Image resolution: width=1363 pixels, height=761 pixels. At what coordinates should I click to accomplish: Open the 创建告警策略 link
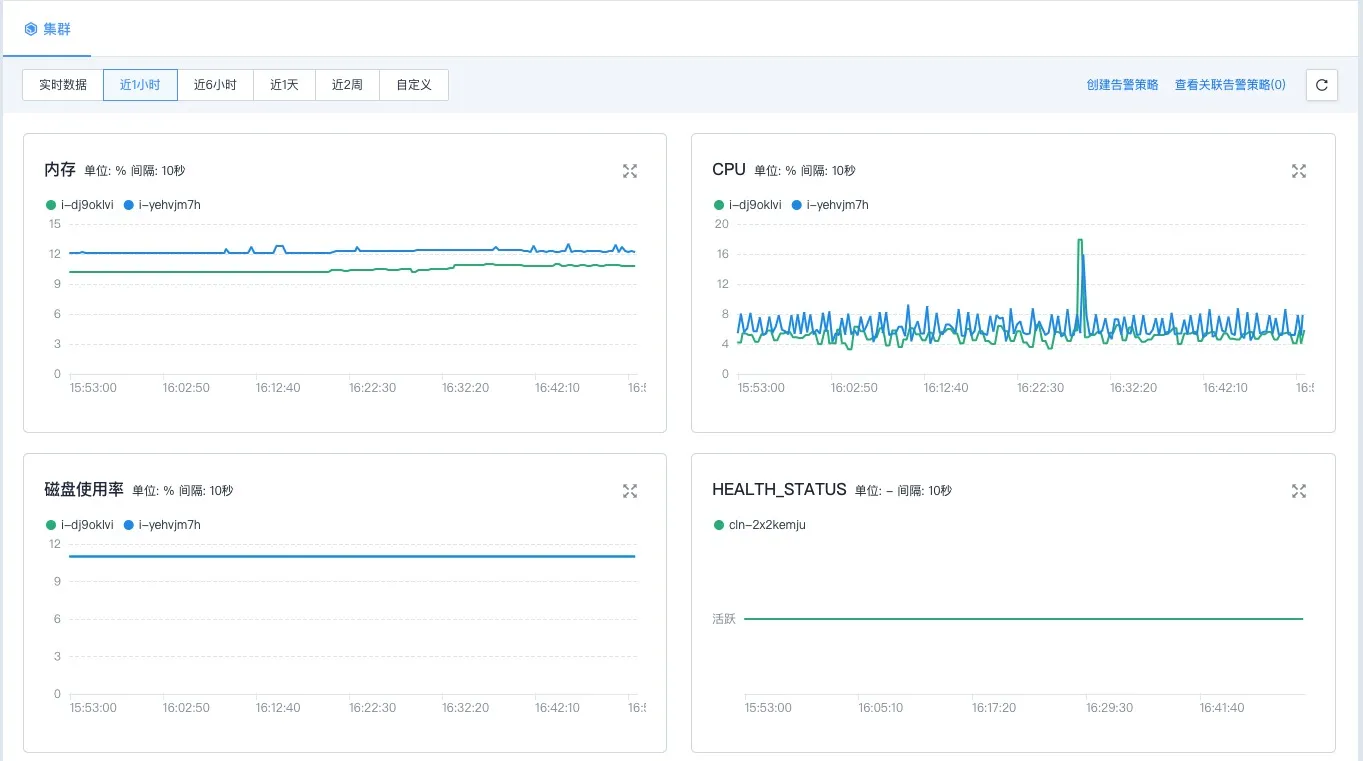pos(1123,85)
